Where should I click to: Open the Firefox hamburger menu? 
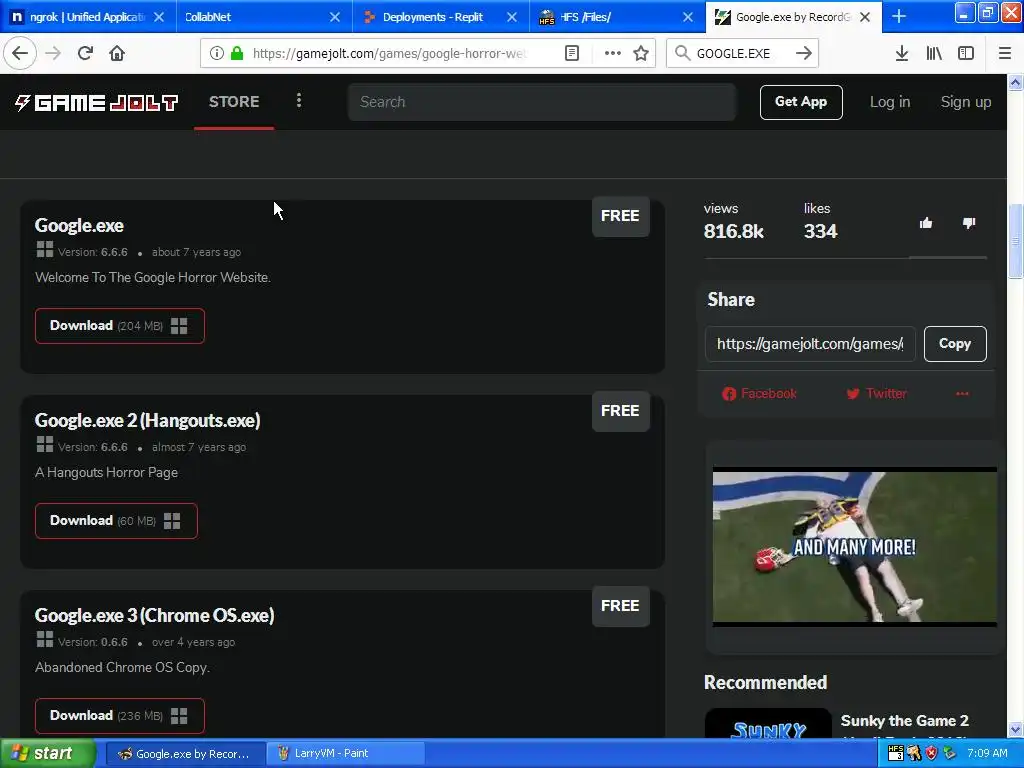[x=1005, y=53]
